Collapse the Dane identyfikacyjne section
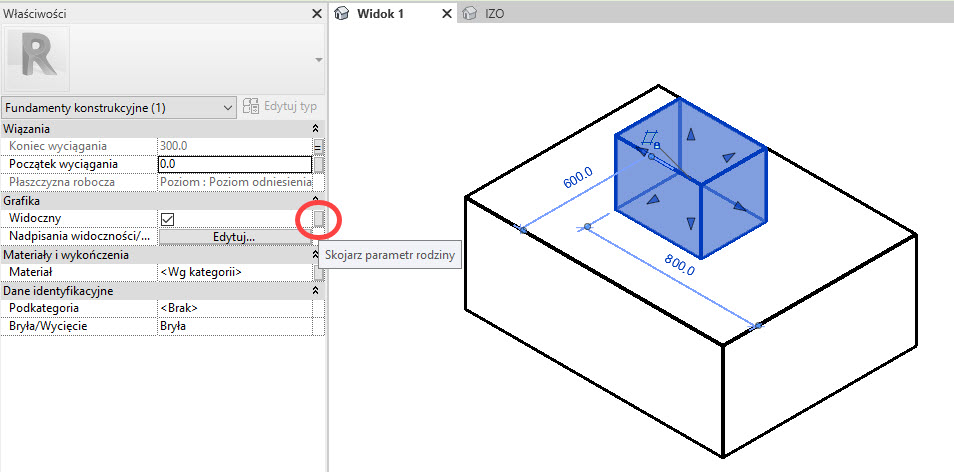Viewport: 954px width, 472px height. [316, 291]
